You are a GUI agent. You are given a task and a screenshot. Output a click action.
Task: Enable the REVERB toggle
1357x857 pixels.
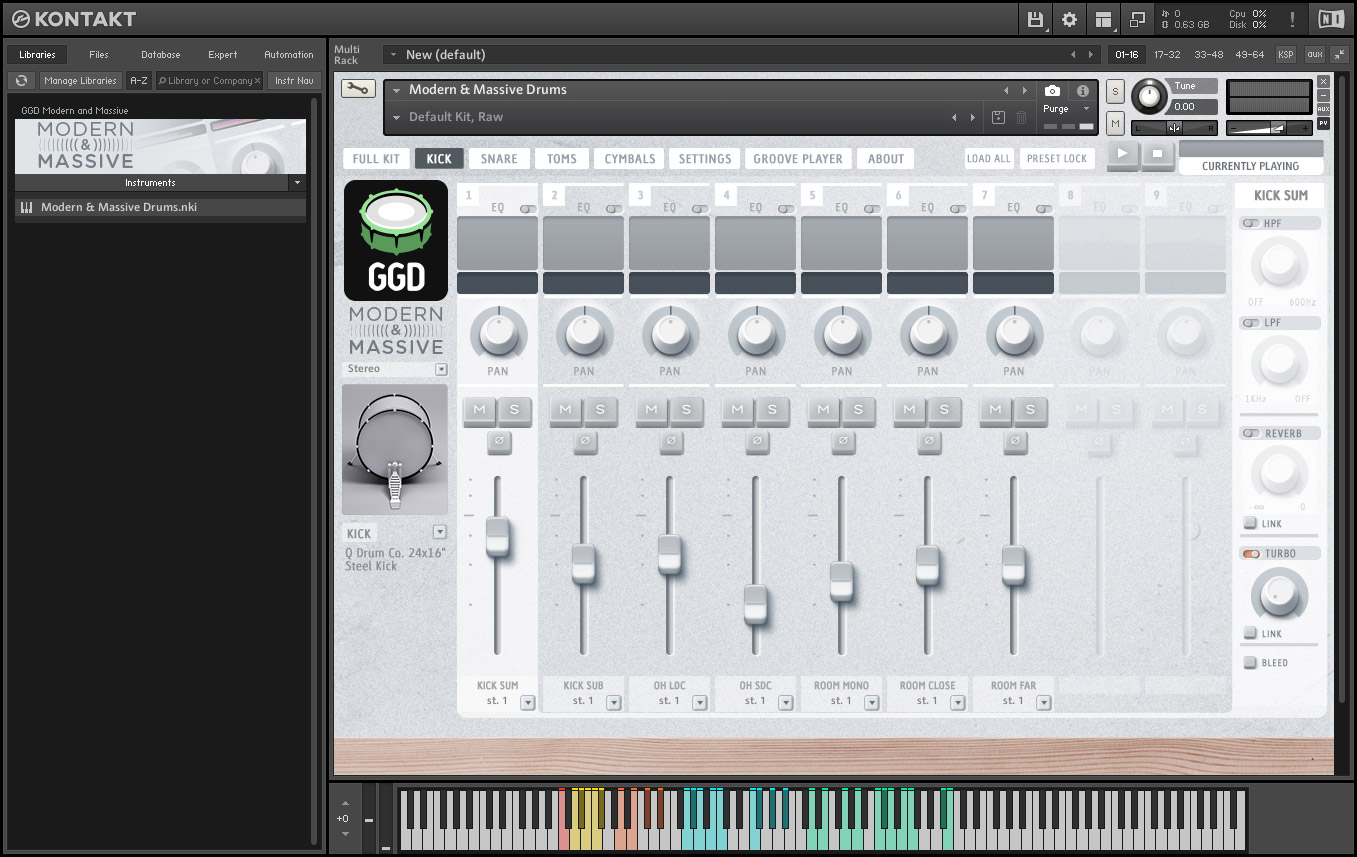pos(1250,433)
